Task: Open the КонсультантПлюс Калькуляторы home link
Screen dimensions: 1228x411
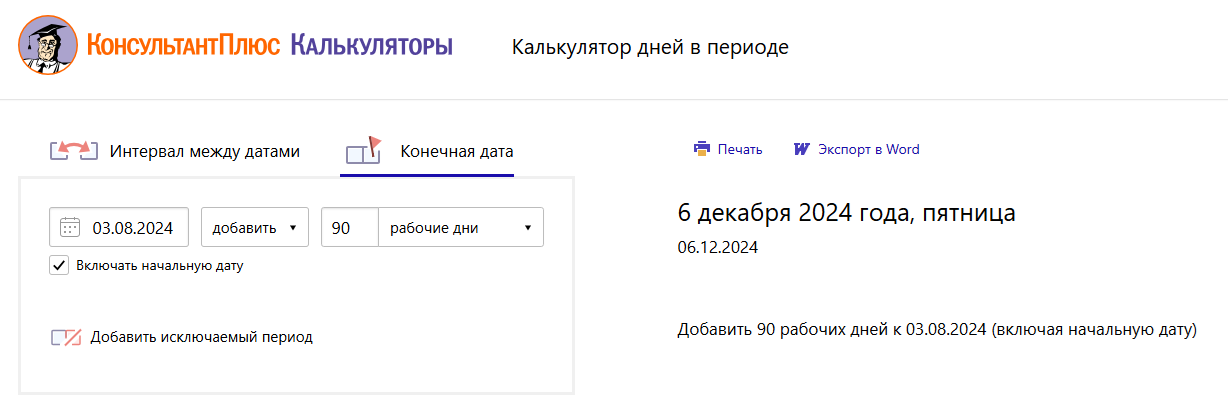Action: point(270,46)
